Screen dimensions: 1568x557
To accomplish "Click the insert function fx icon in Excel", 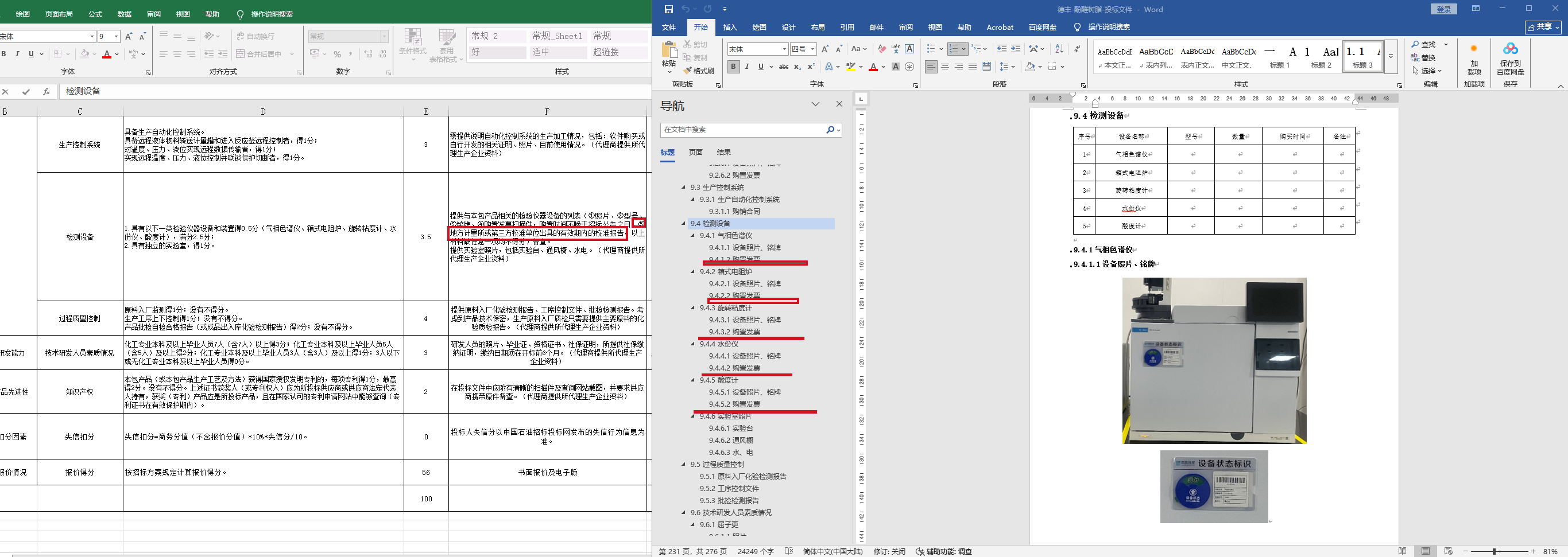I will point(47,92).
